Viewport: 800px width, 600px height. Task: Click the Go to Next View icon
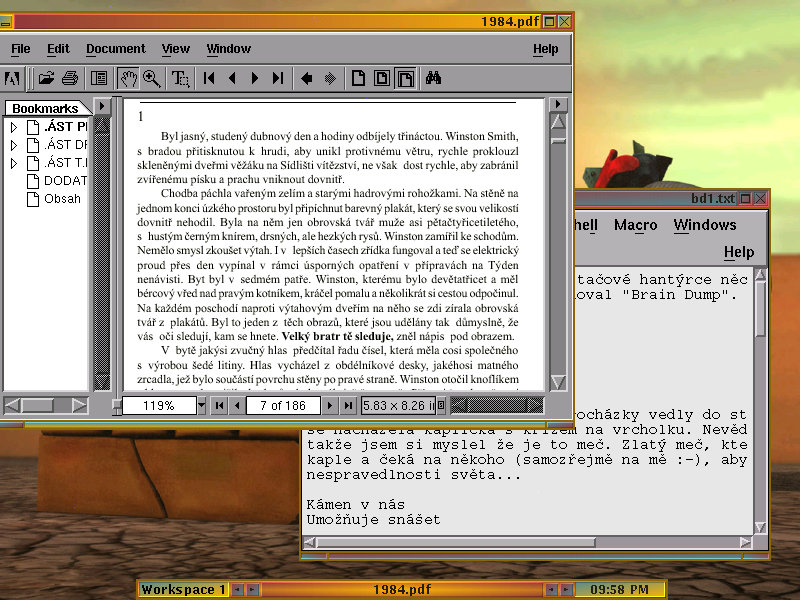click(x=330, y=79)
